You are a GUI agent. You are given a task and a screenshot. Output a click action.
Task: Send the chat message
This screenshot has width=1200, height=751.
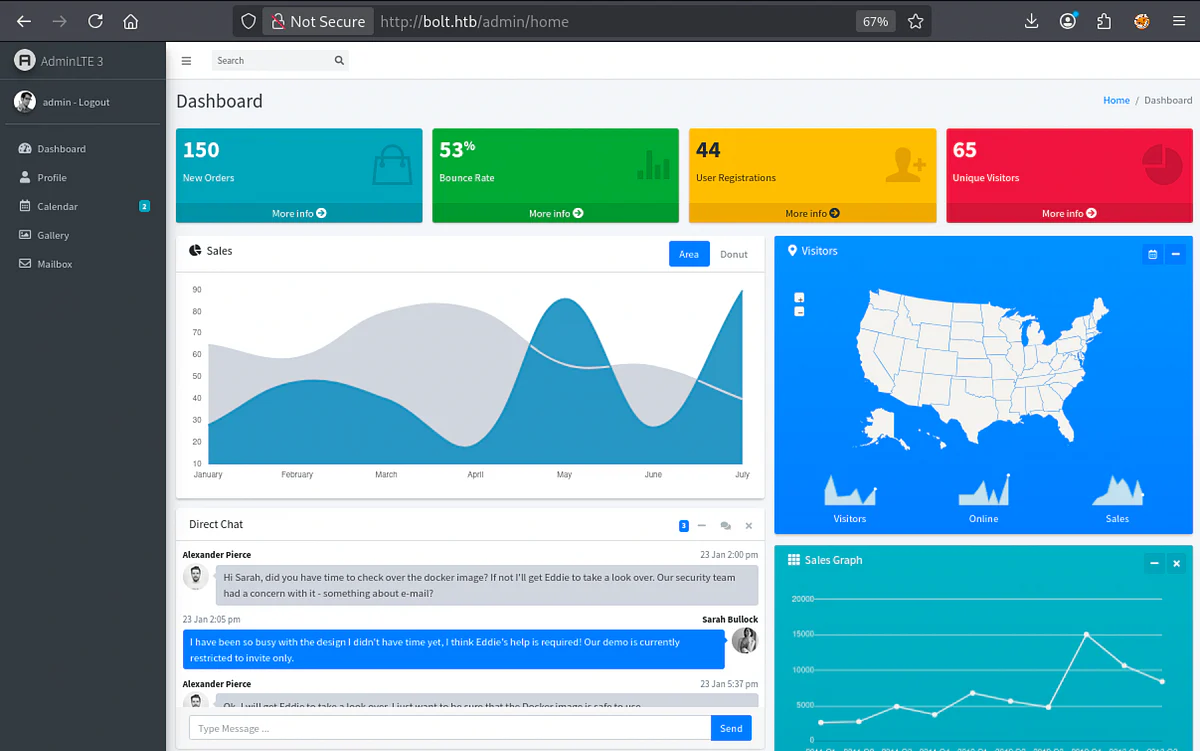pos(731,728)
